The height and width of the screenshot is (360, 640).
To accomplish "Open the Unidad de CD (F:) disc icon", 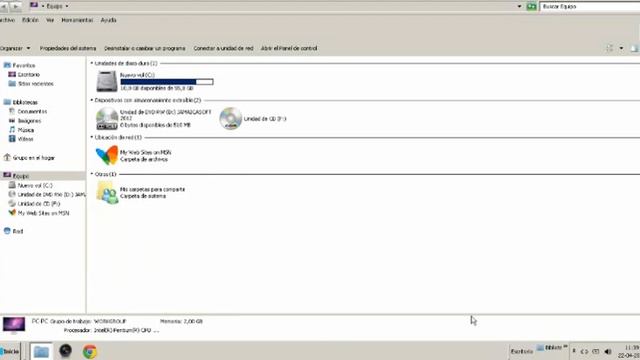I will click(x=231, y=118).
